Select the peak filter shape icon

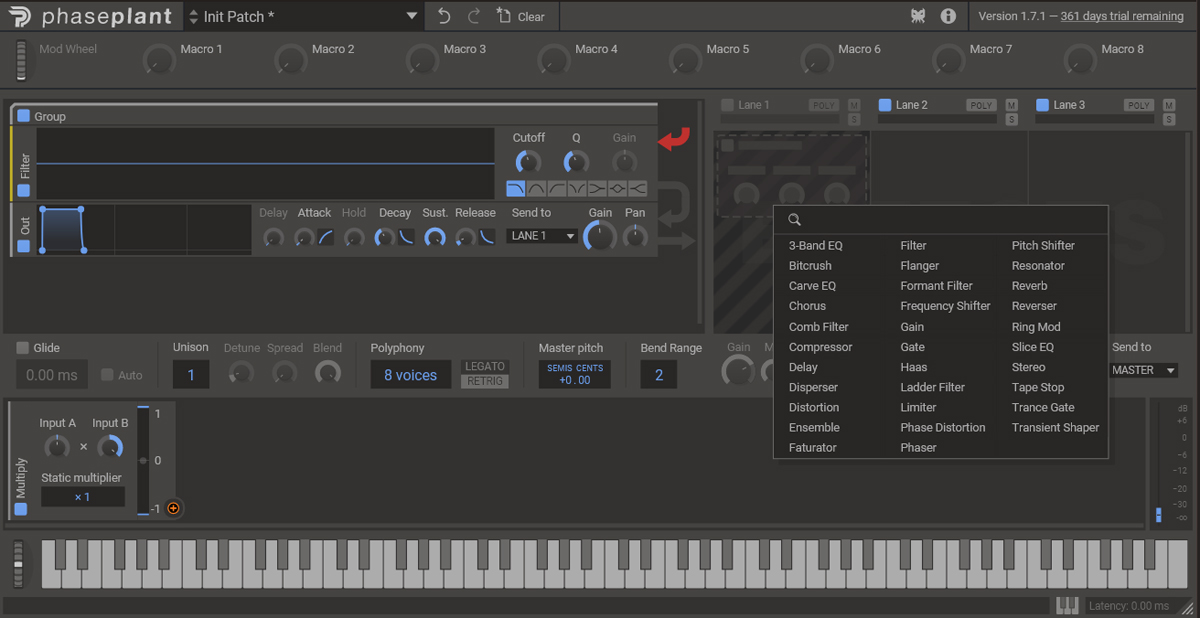(617, 188)
